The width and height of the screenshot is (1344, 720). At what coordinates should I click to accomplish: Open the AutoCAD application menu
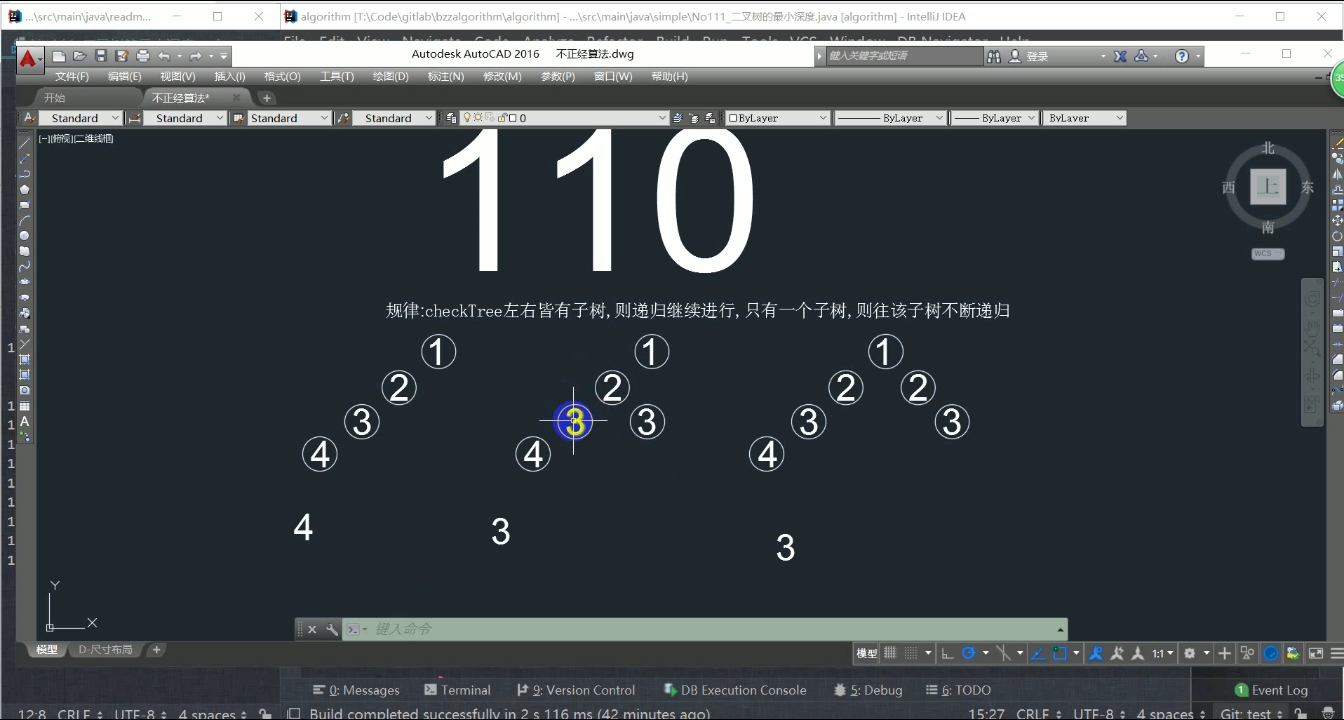point(28,59)
